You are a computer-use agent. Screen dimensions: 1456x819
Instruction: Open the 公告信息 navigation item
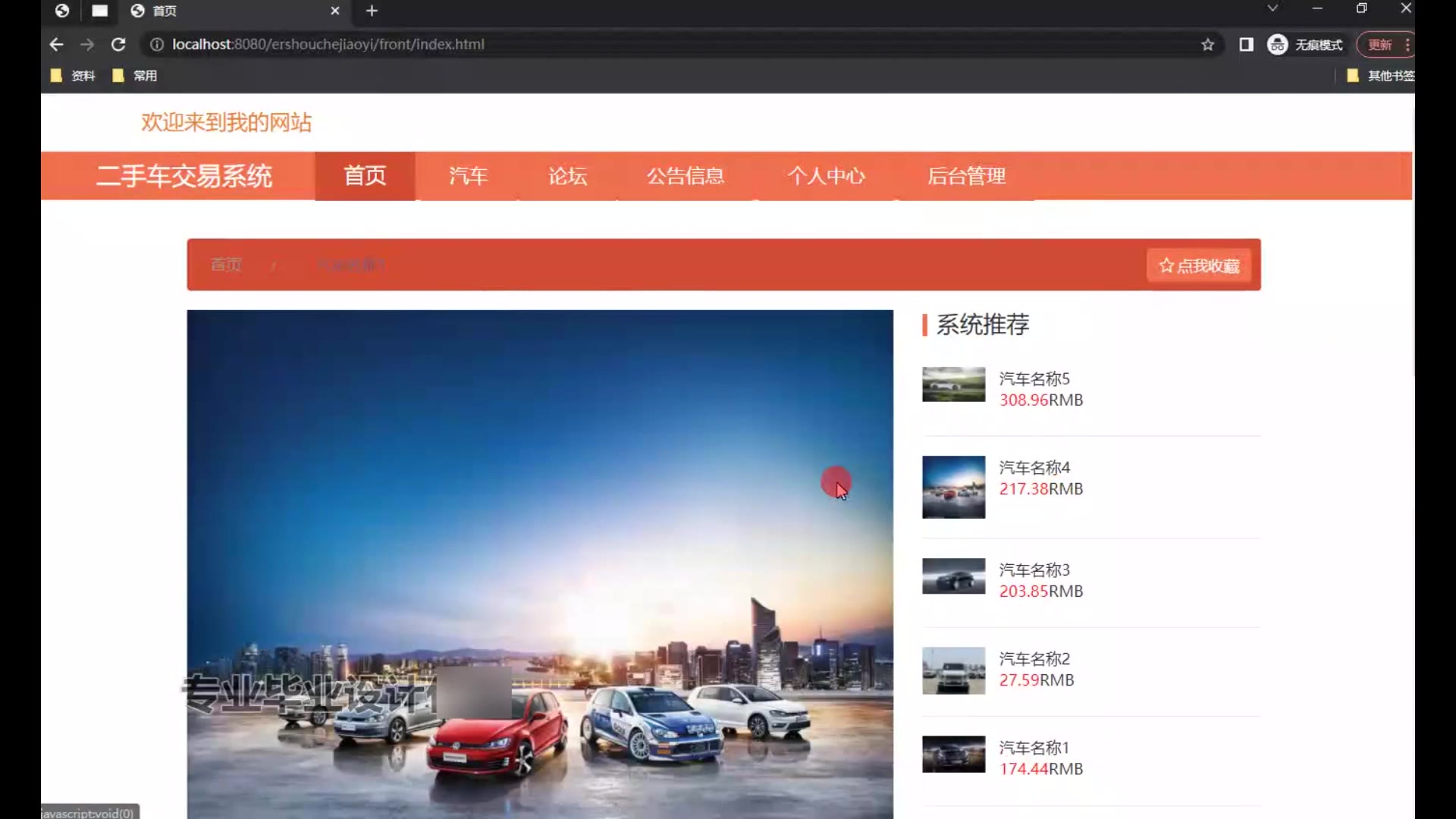[686, 176]
